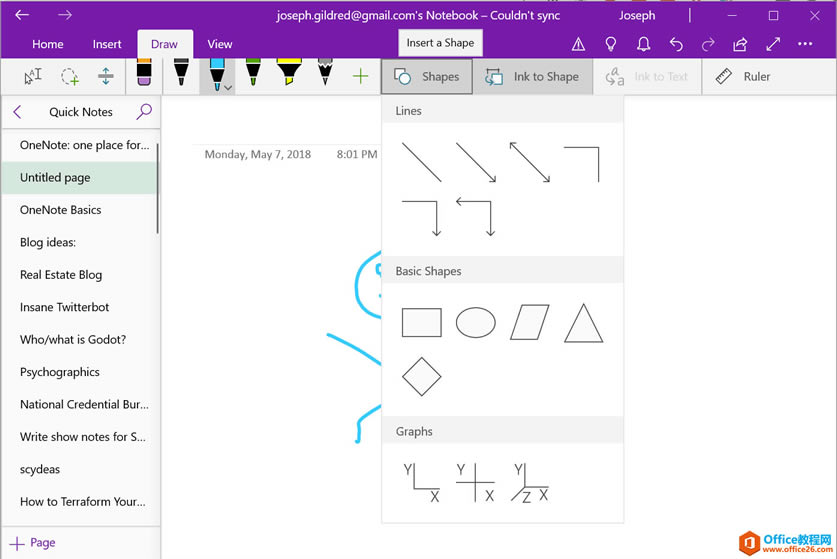837x559 pixels.
Task: Insert a triangle shape
Action: pyautogui.click(x=583, y=322)
